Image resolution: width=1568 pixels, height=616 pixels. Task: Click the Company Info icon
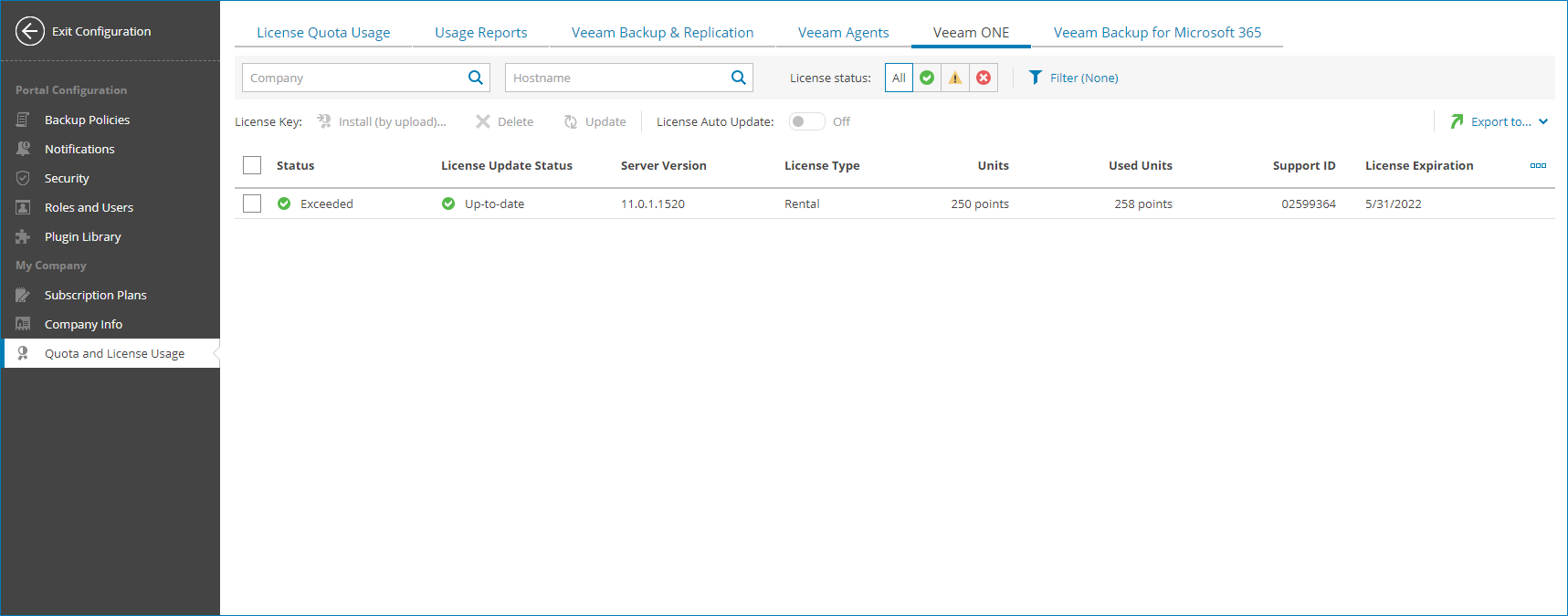click(23, 324)
